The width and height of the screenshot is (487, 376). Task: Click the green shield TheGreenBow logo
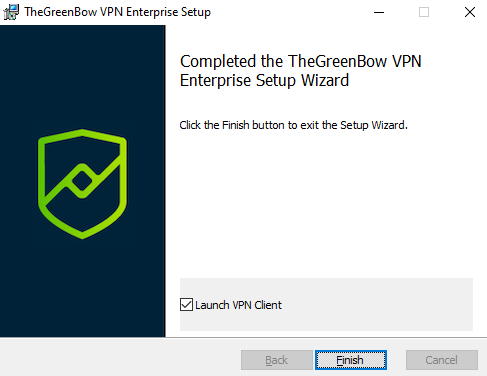(82, 184)
